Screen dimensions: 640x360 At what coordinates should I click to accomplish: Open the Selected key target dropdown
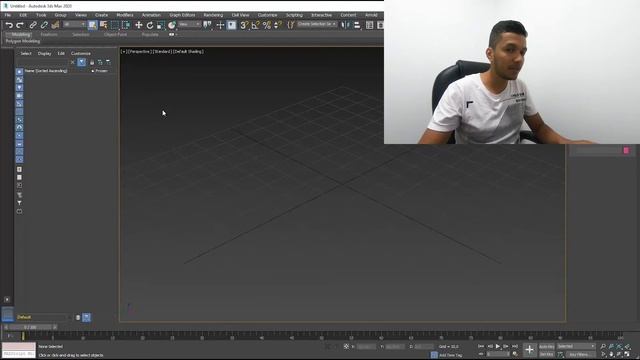[x=576, y=347]
